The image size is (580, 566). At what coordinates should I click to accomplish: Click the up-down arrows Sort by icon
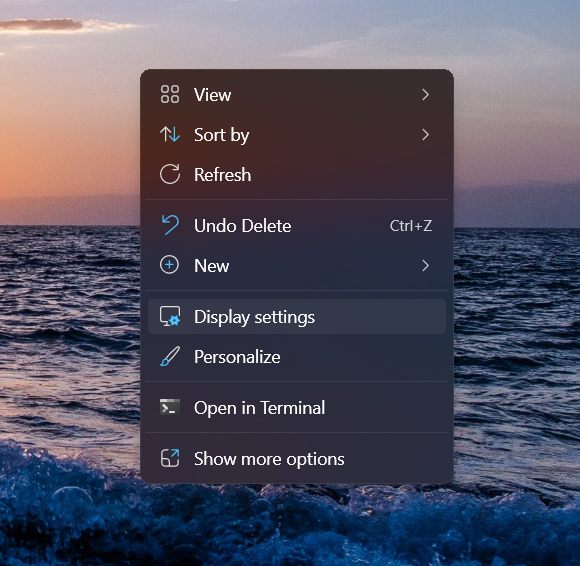tap(170, 134)
